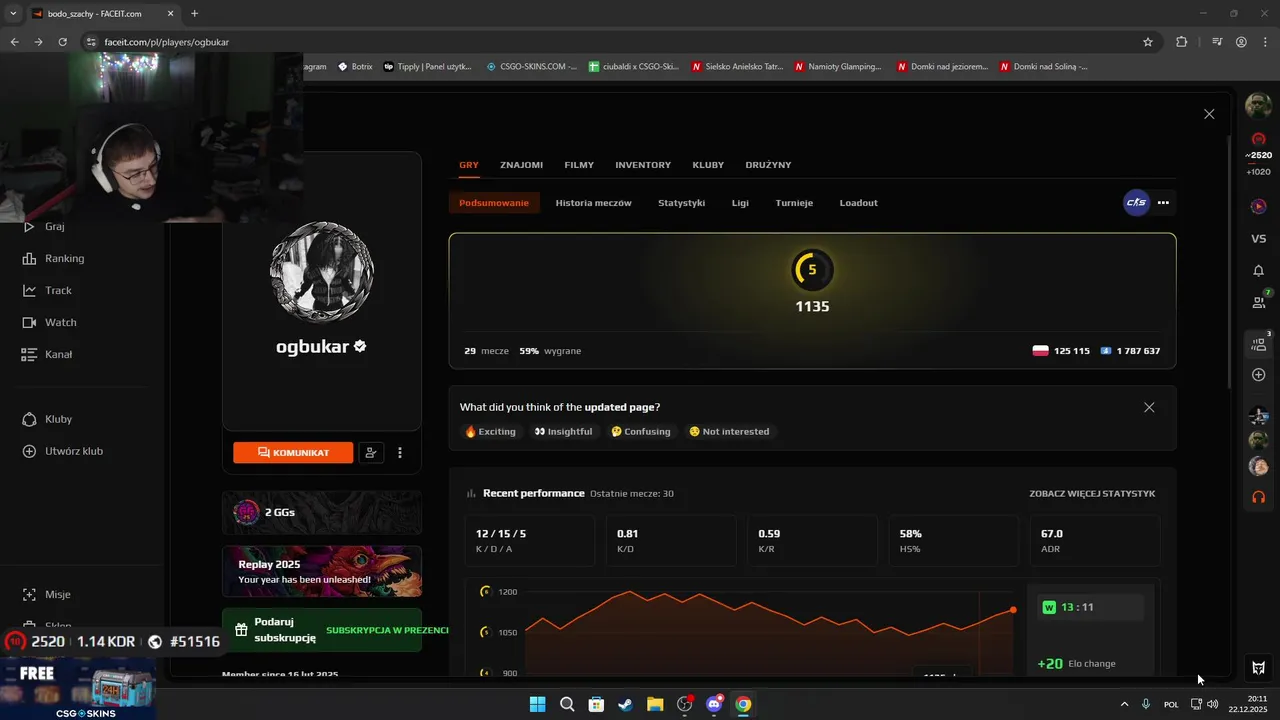Open ZOBACZ WIĘCEJ STATYSTYK link
1280x720 pixels.
(1092, 494)
